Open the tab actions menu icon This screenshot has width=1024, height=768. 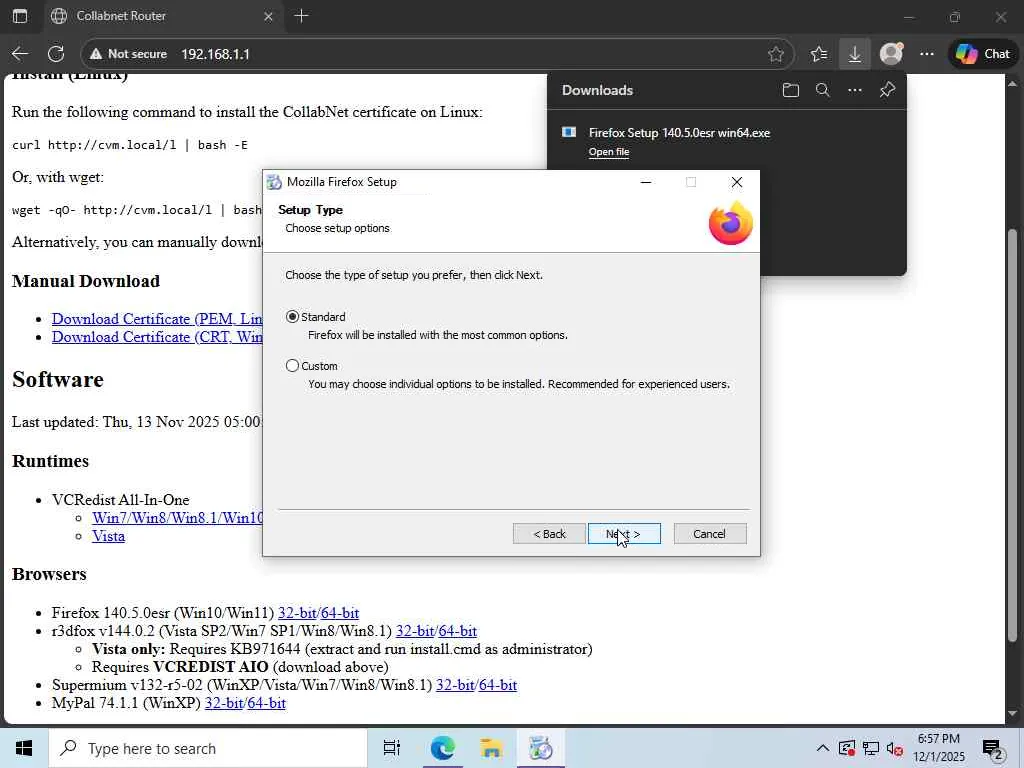[x=20, y=16]
